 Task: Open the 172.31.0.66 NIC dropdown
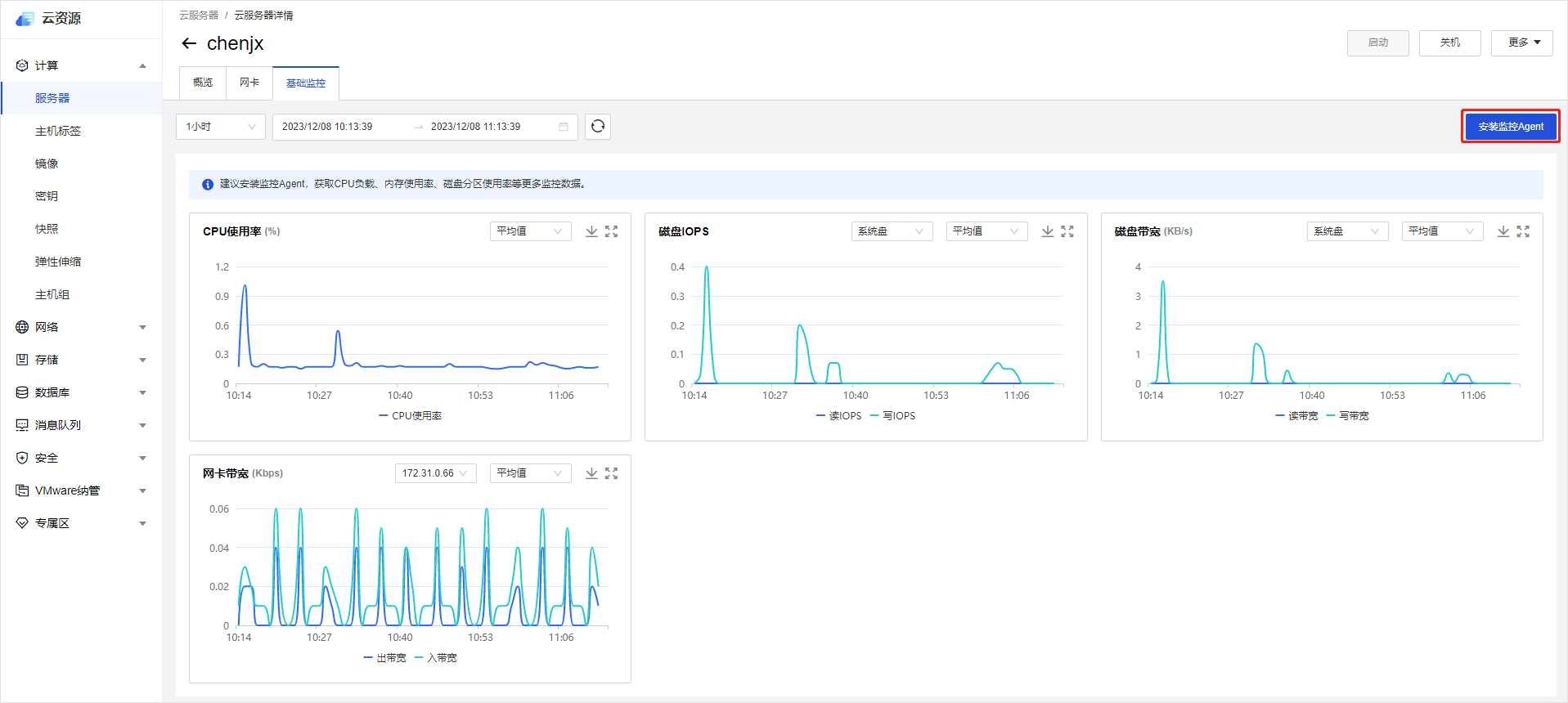tap(435, 473)
